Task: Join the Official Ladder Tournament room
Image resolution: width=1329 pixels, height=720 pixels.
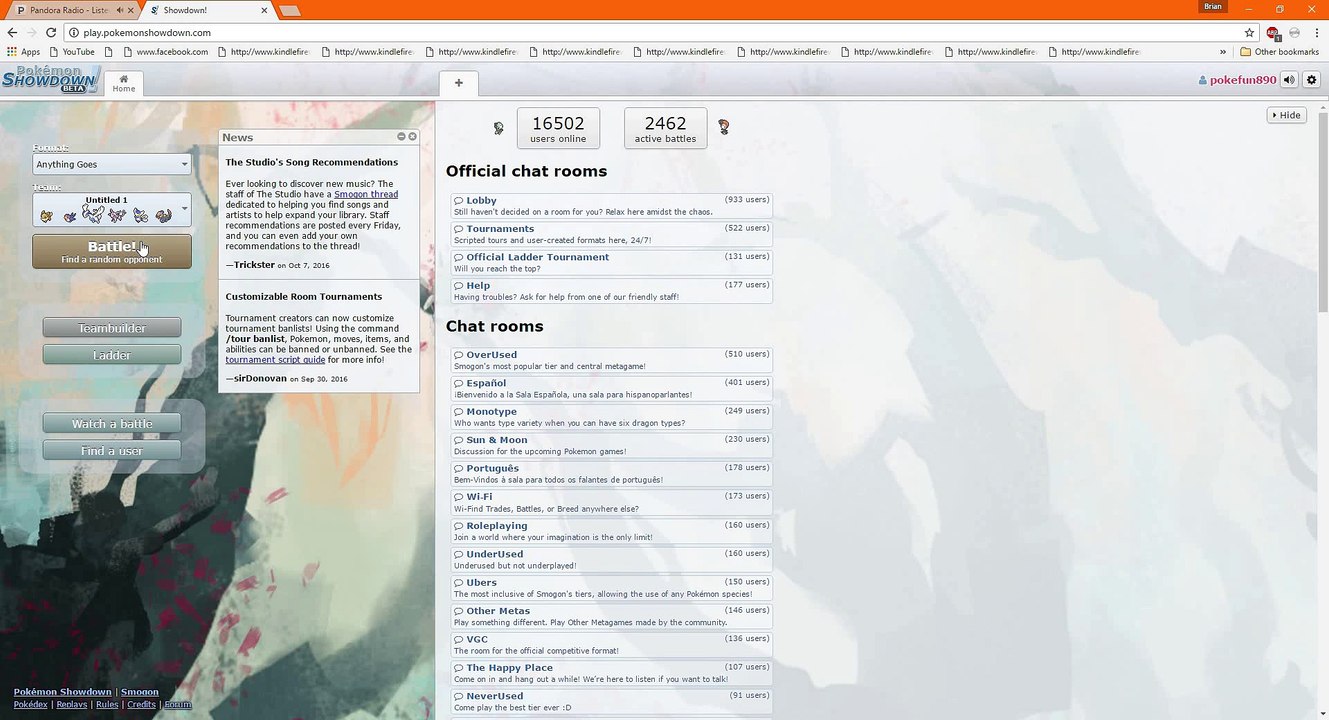Action: (612, 262)
